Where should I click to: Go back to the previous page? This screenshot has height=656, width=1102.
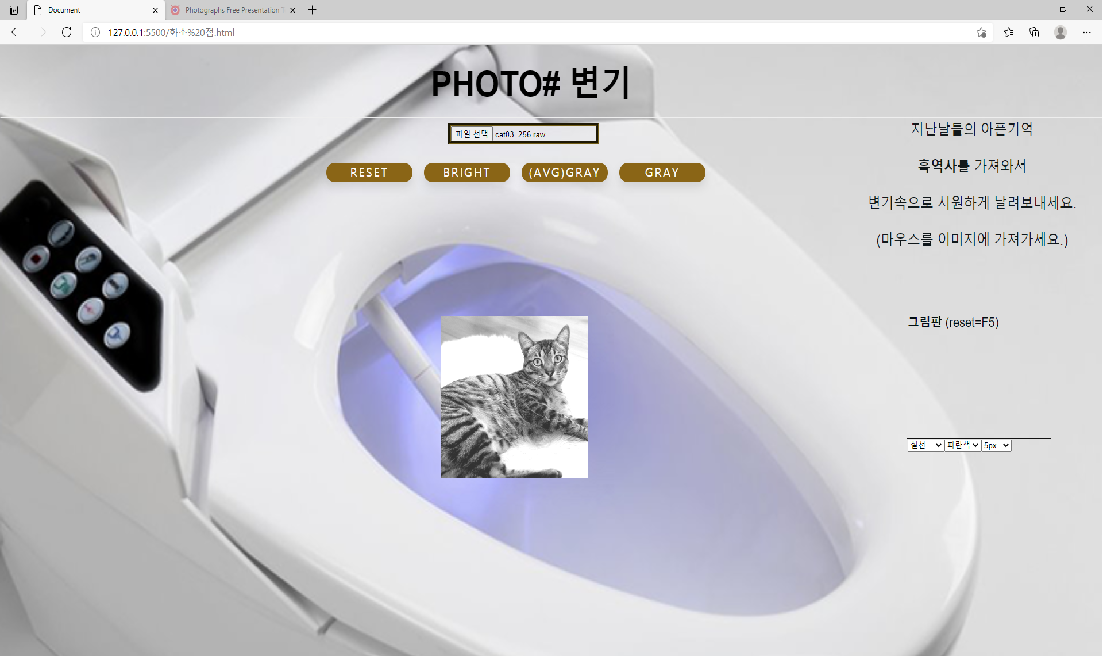pyautogui.click(x=14, y=32)
